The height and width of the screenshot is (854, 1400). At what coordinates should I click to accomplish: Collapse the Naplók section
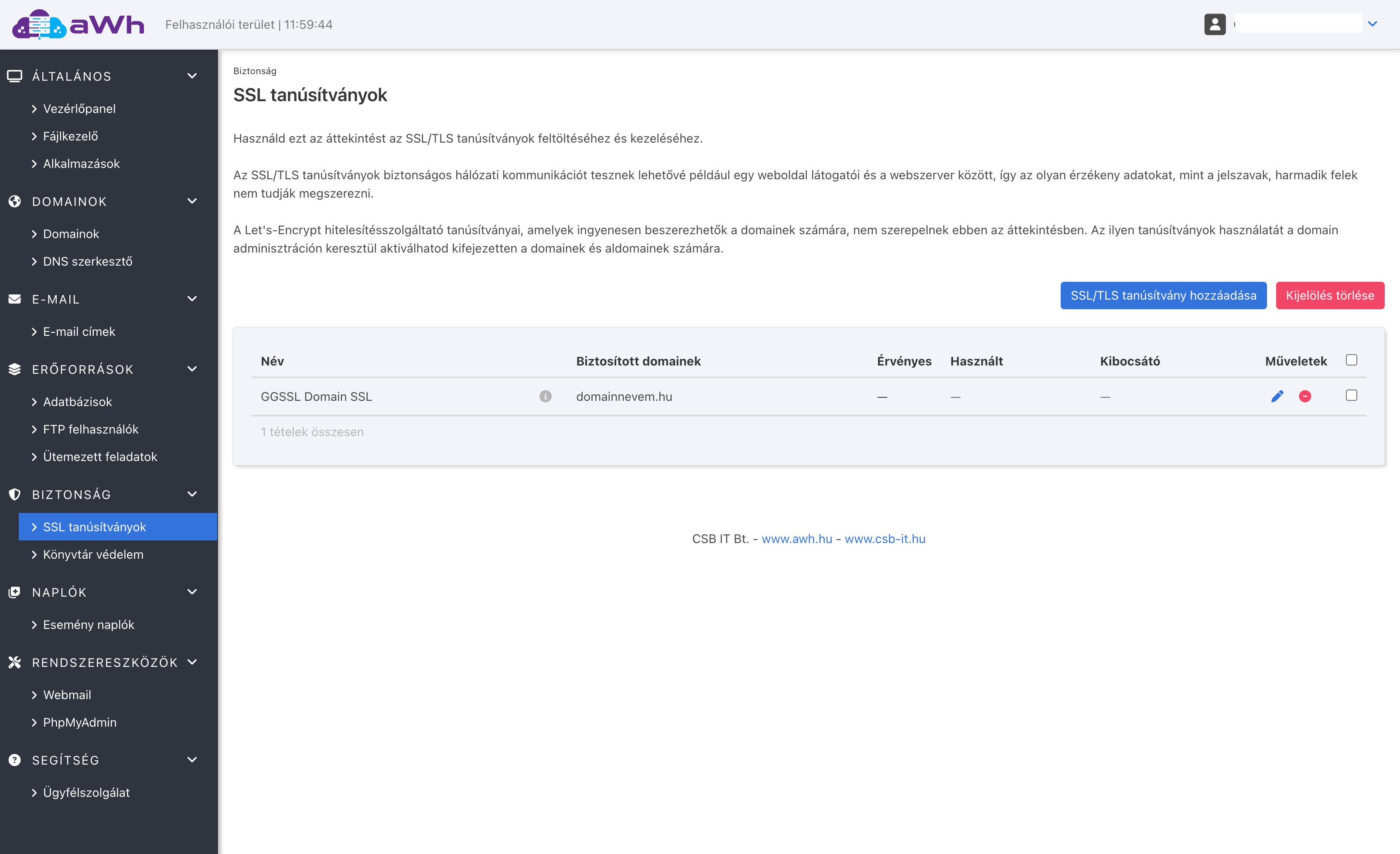[x=192, y=592]
